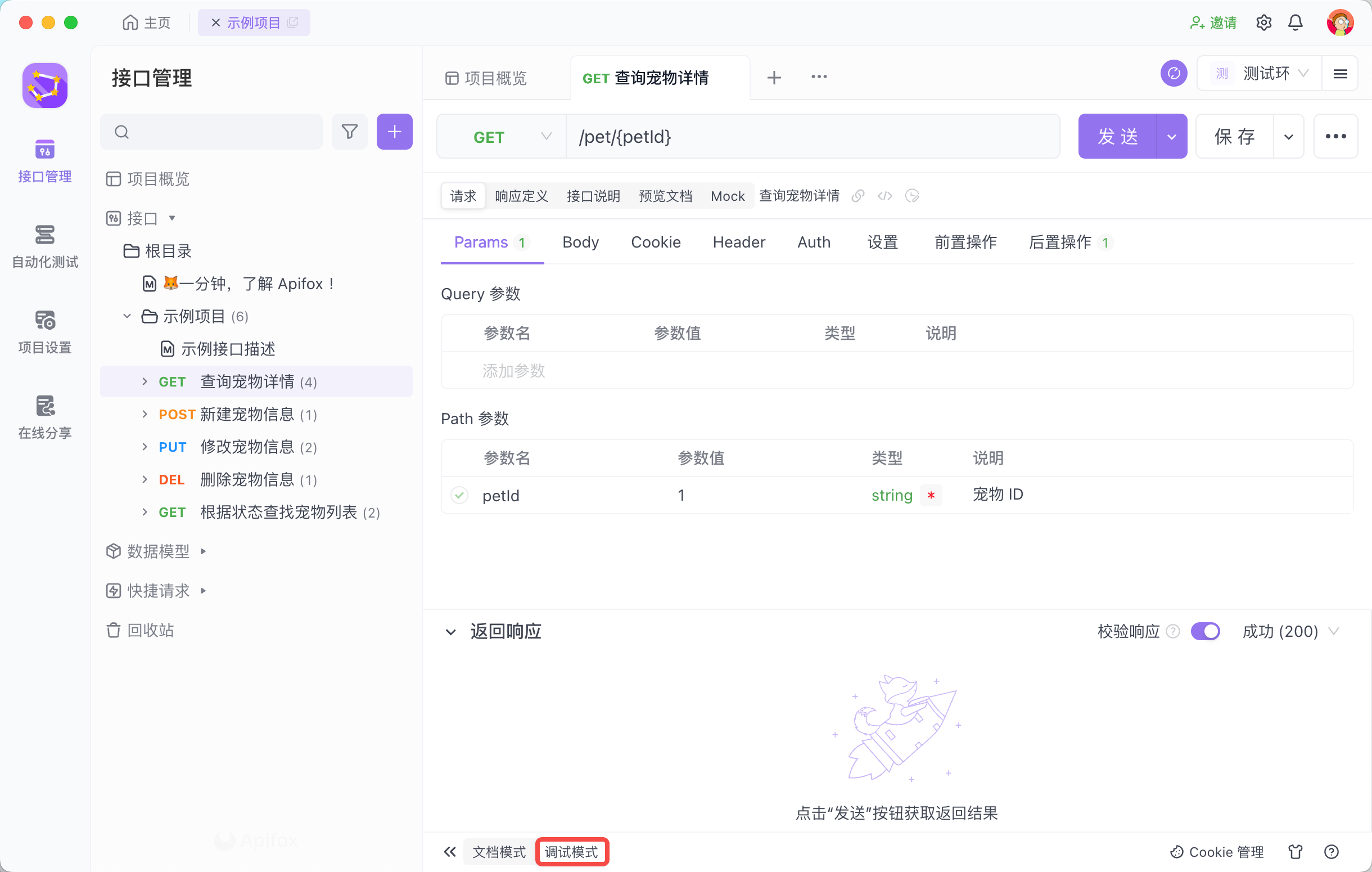Viewport: 1372px width, 872px height.
Task: Open the 响应定义 tab
Action: [521, 196]
